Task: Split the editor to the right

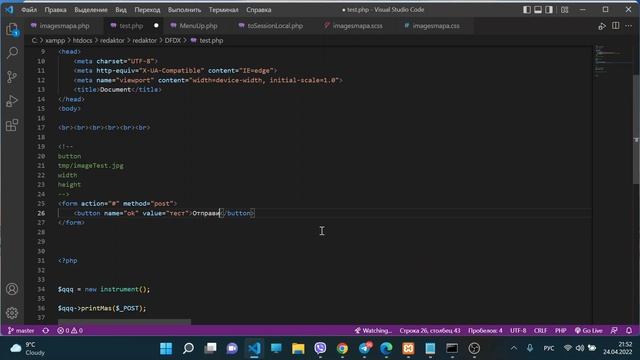Action: 616,26
